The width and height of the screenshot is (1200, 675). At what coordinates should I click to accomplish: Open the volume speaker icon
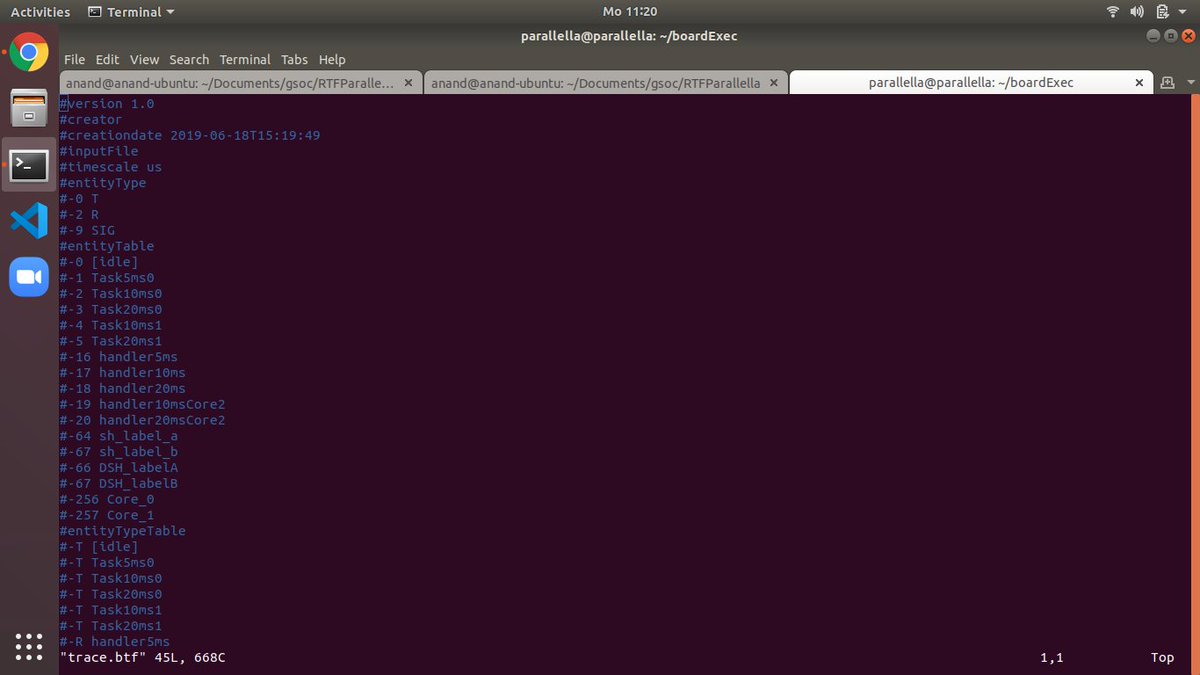pos(1137,12)
